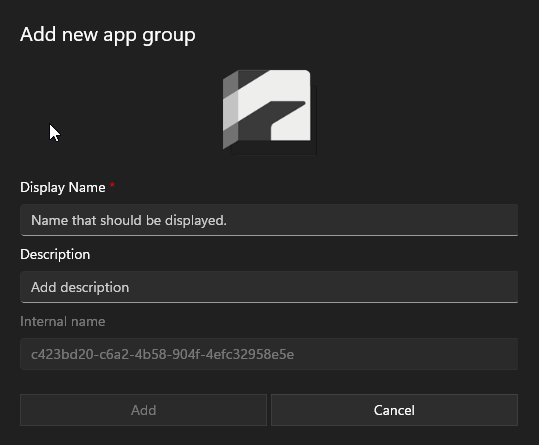Viewport: 539px width, 445px height.
Task: Click the Add button
Action: (x=143, y=410)
